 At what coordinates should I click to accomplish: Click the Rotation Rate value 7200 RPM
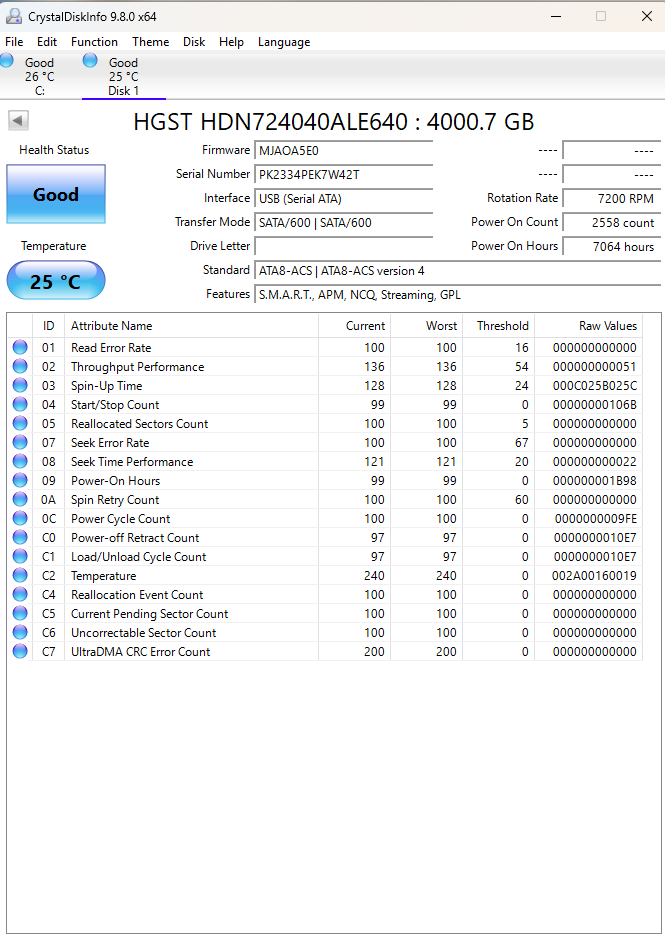612,199
